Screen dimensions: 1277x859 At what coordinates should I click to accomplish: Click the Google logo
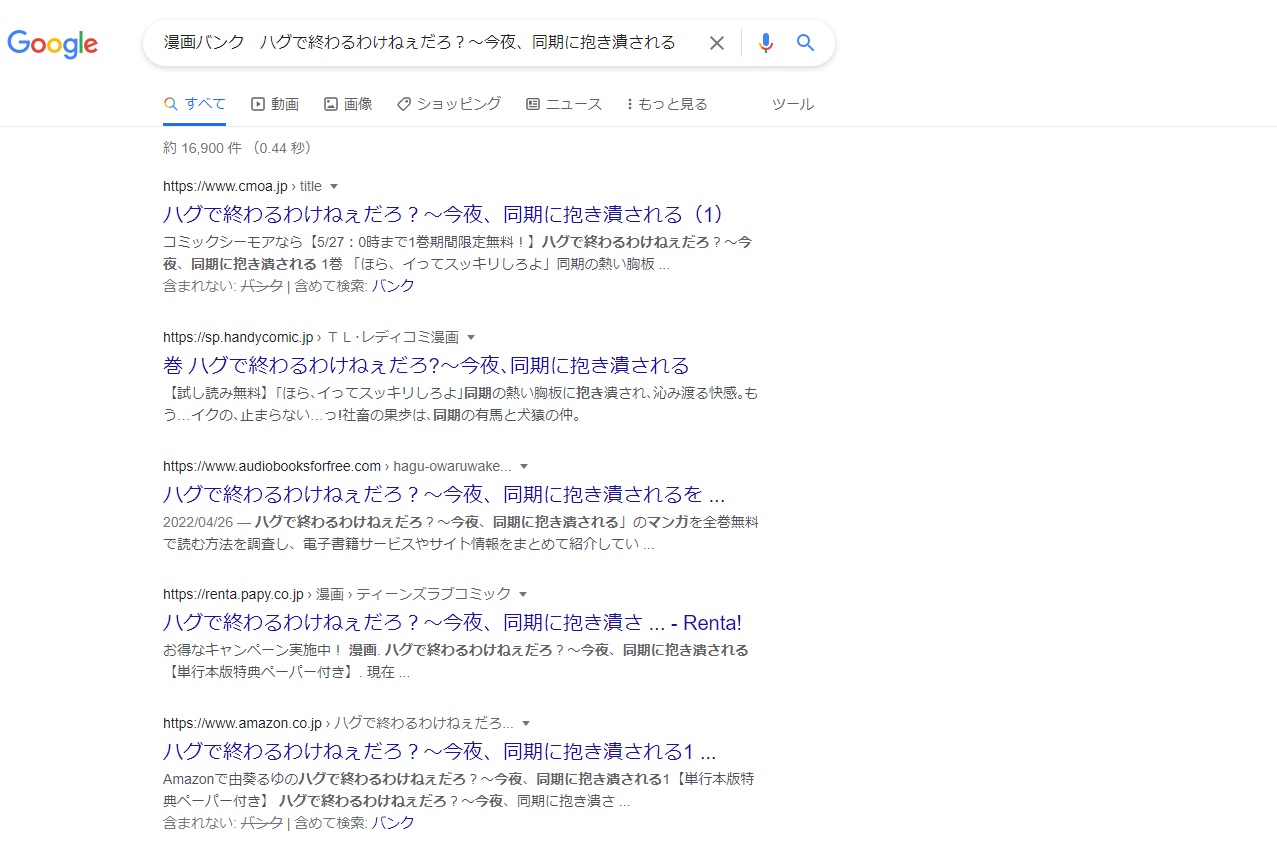[x=52, y=43]
